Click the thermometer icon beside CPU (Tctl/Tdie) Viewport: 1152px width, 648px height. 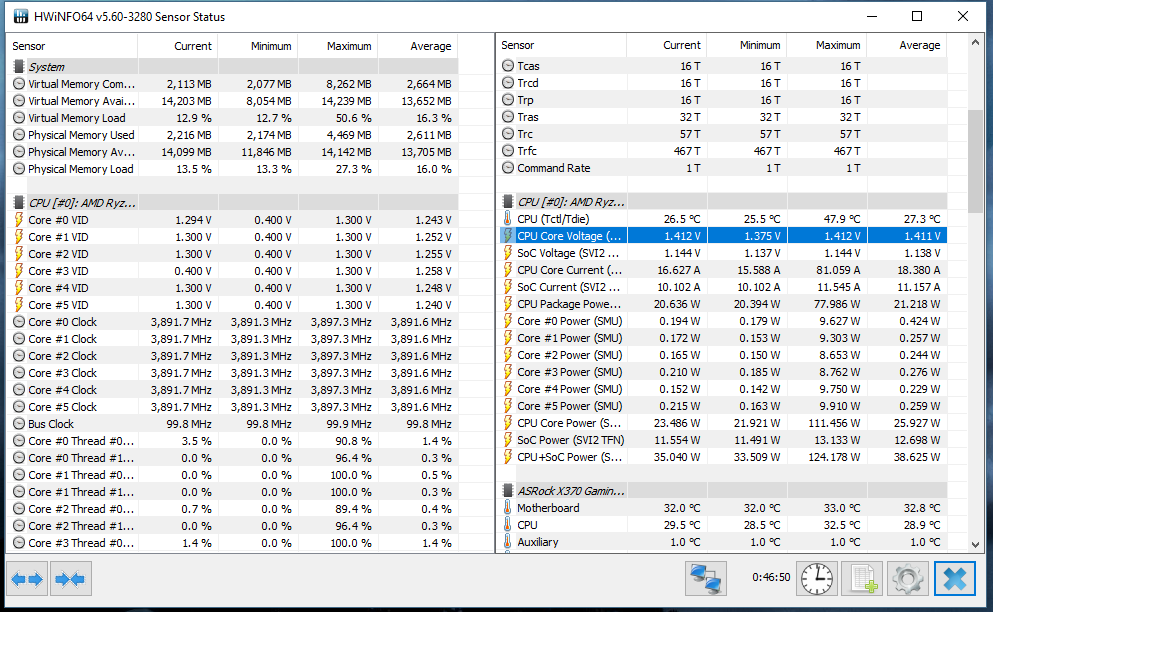(x=508, y=218)
